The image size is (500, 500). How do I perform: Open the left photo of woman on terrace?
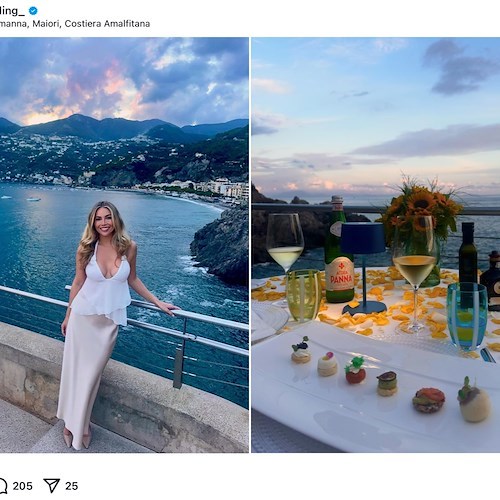124,245
